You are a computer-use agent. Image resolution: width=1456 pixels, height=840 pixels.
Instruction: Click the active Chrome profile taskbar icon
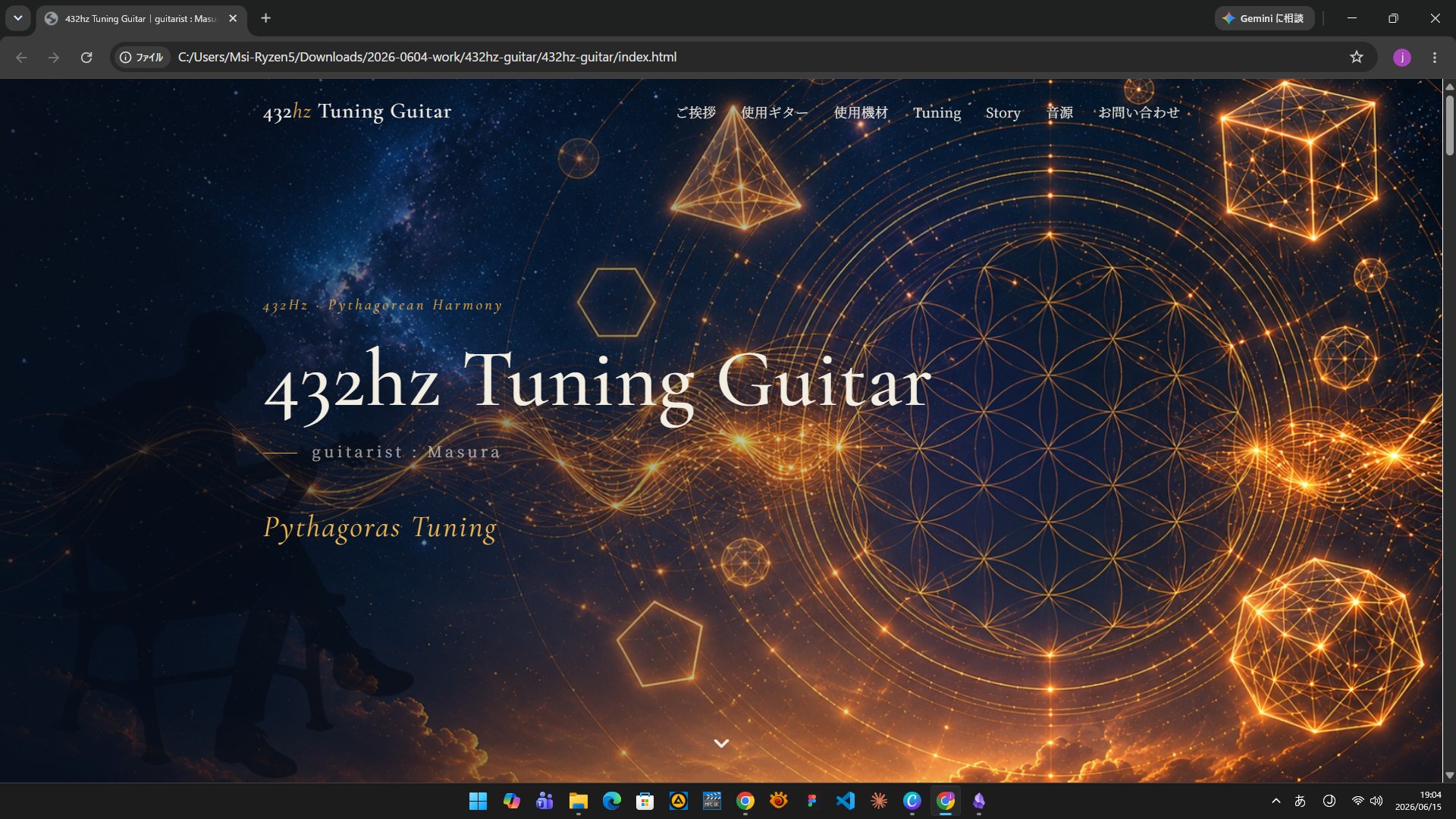pos(945,801)
